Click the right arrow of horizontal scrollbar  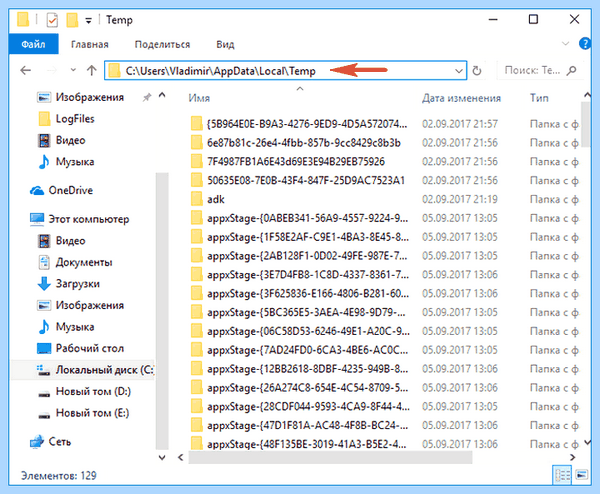(572, 457)
